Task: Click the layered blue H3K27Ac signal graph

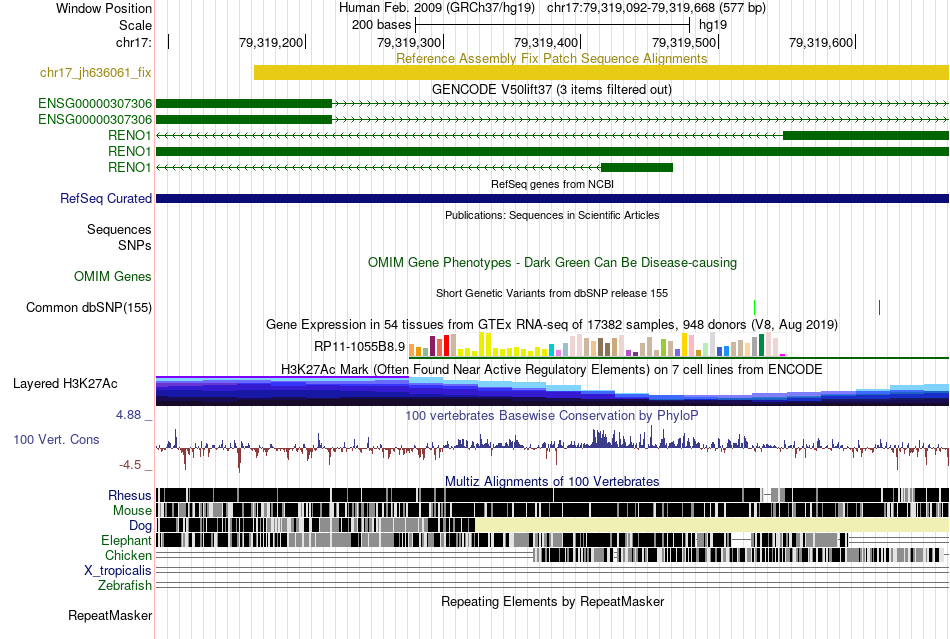Action: click(x=552, y=391)
